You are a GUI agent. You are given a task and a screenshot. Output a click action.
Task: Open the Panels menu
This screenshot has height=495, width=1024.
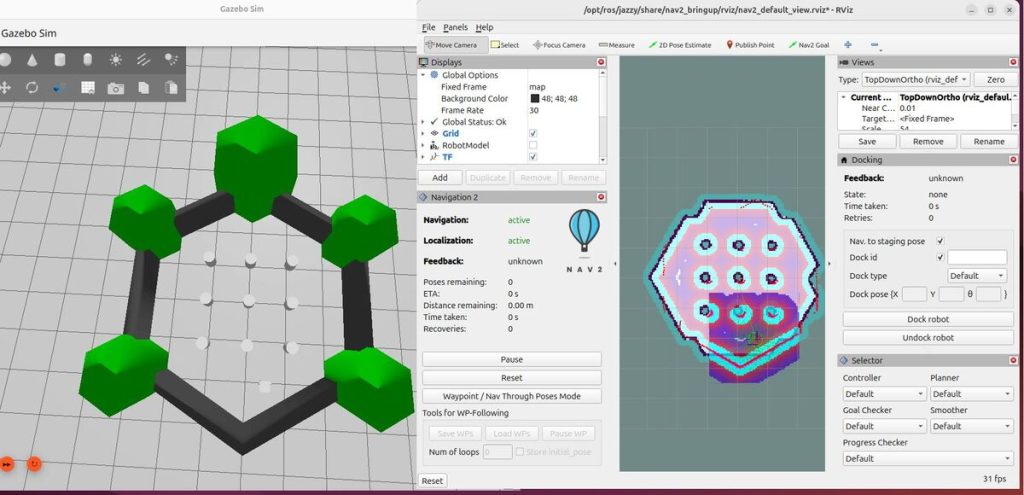point(455,27)
